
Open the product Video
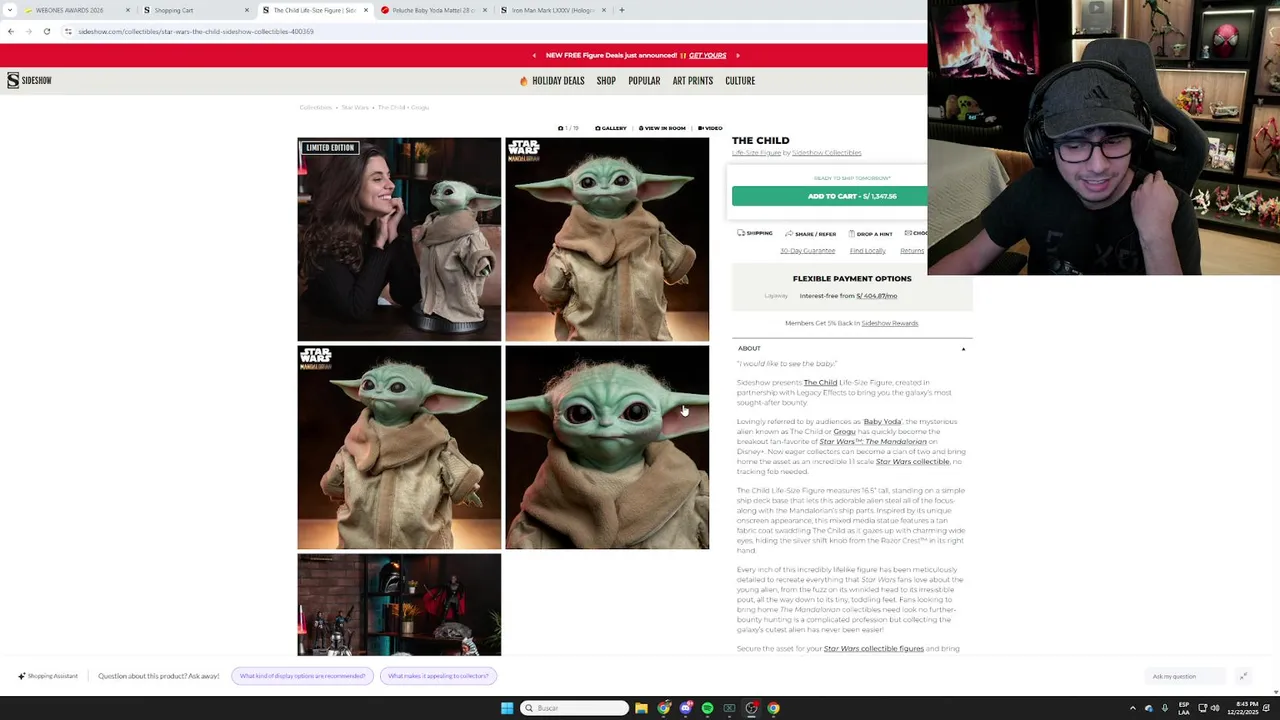710,128
